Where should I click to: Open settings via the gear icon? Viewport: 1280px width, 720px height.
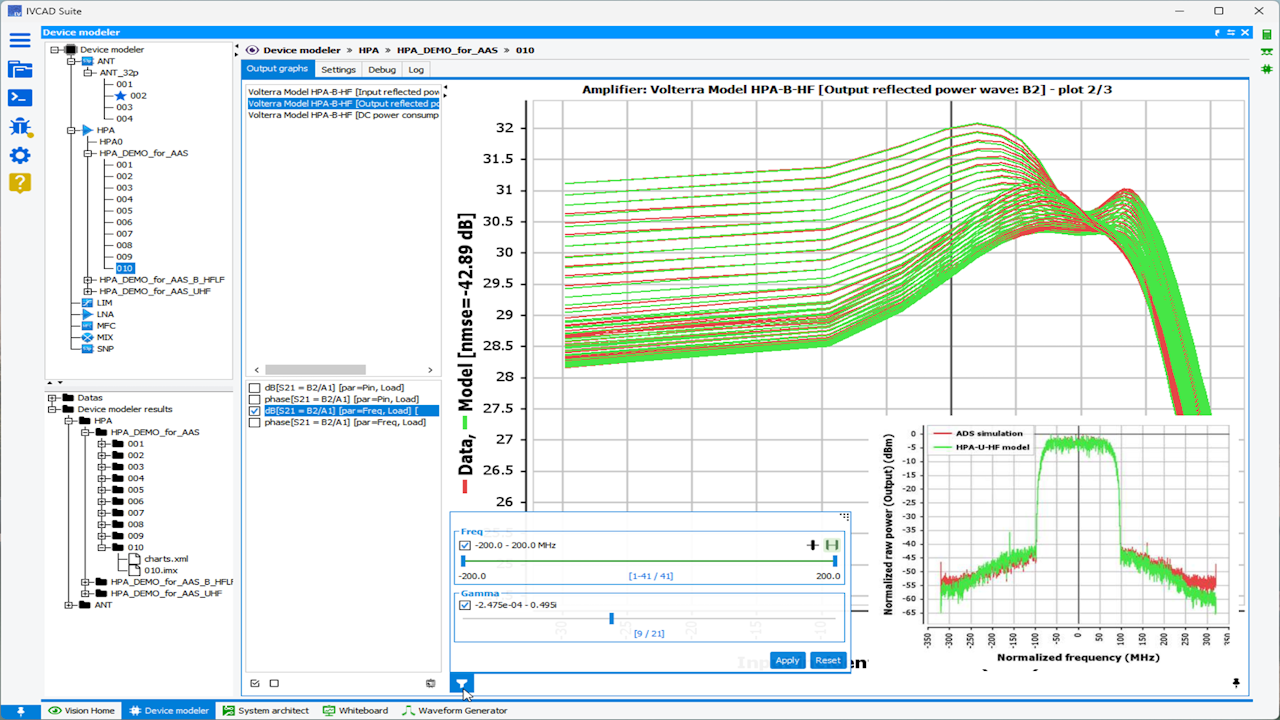click(20, 155)
